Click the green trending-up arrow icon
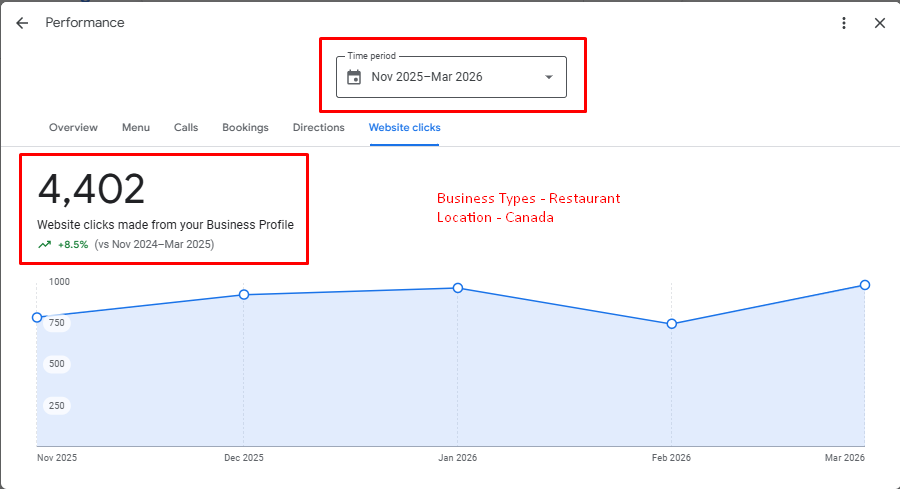Image resolution: width=900 pixels, height=489 pixels. pyautogui.click(x=44, y=244)
